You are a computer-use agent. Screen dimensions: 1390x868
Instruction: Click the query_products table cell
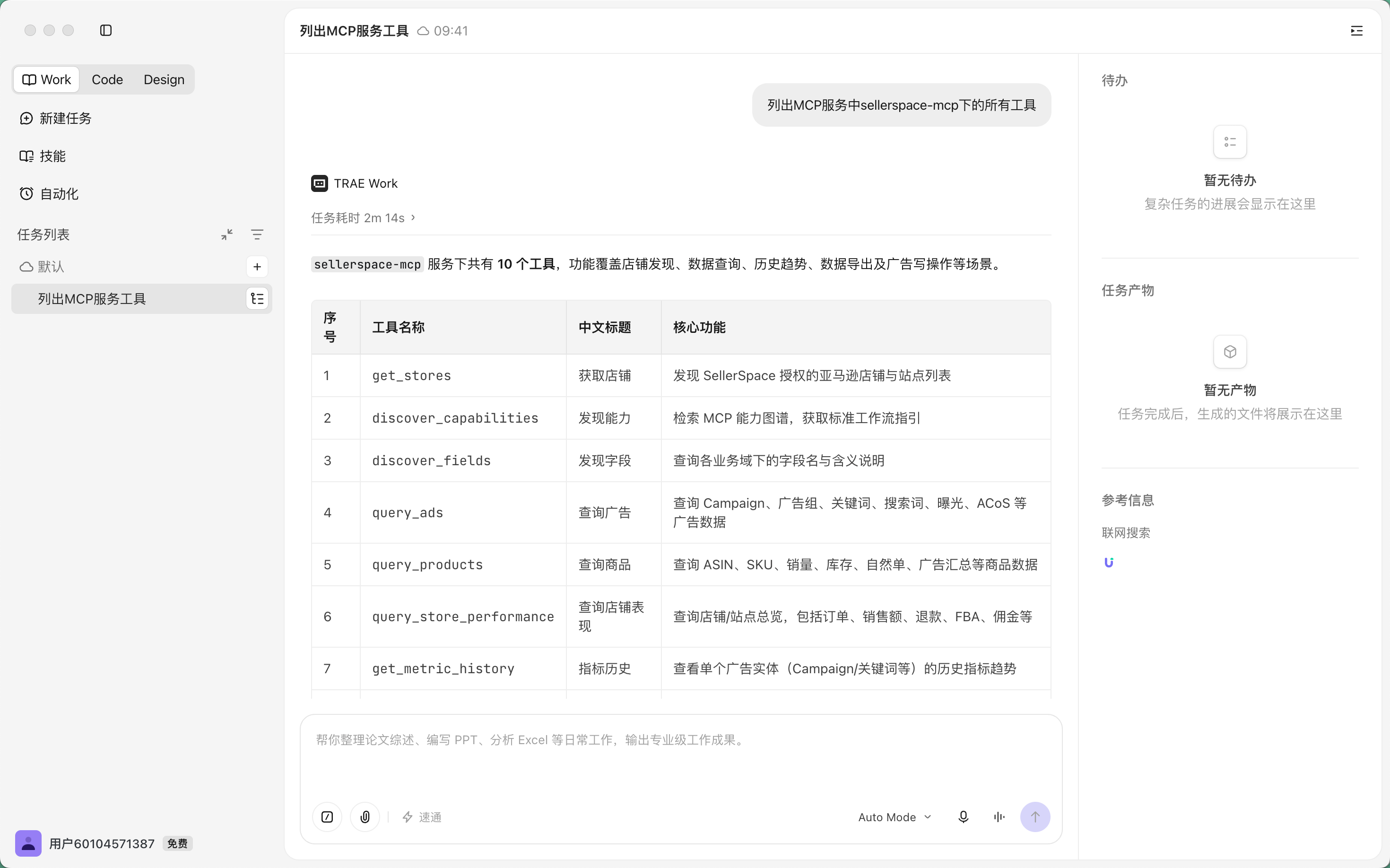[x=463, y=564]
